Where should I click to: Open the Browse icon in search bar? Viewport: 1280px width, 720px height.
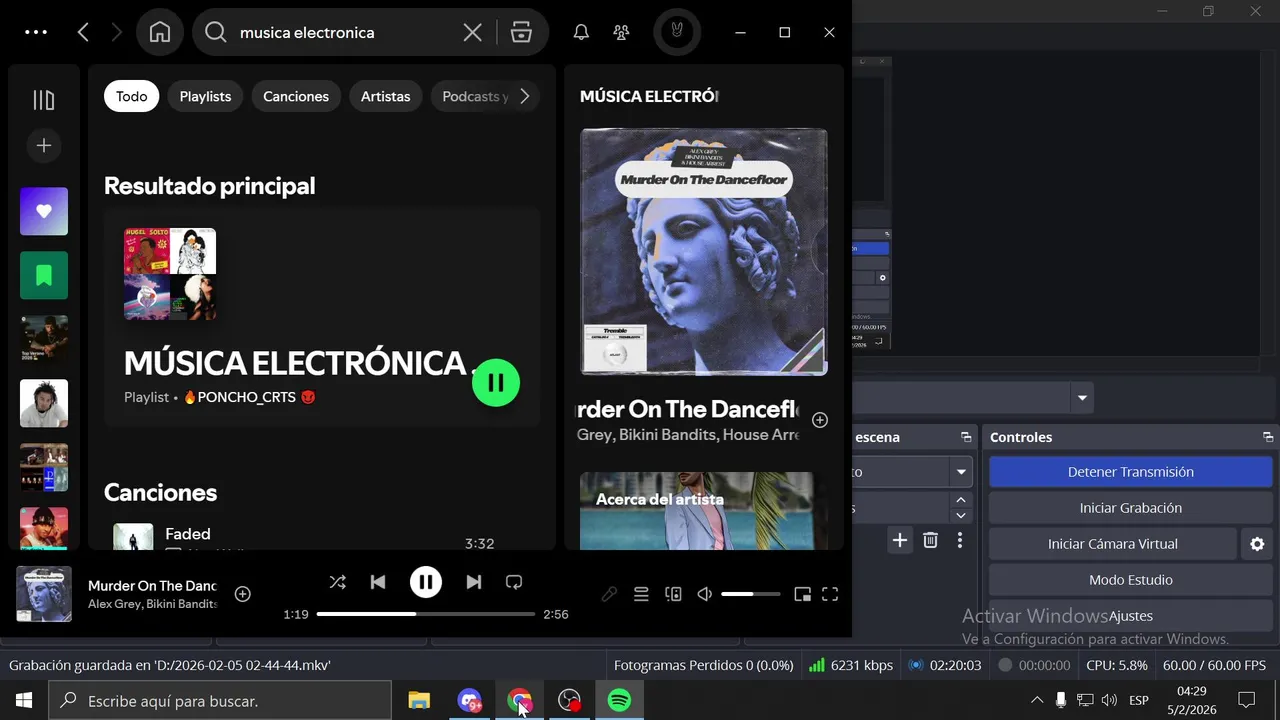(x=521, y=32)
